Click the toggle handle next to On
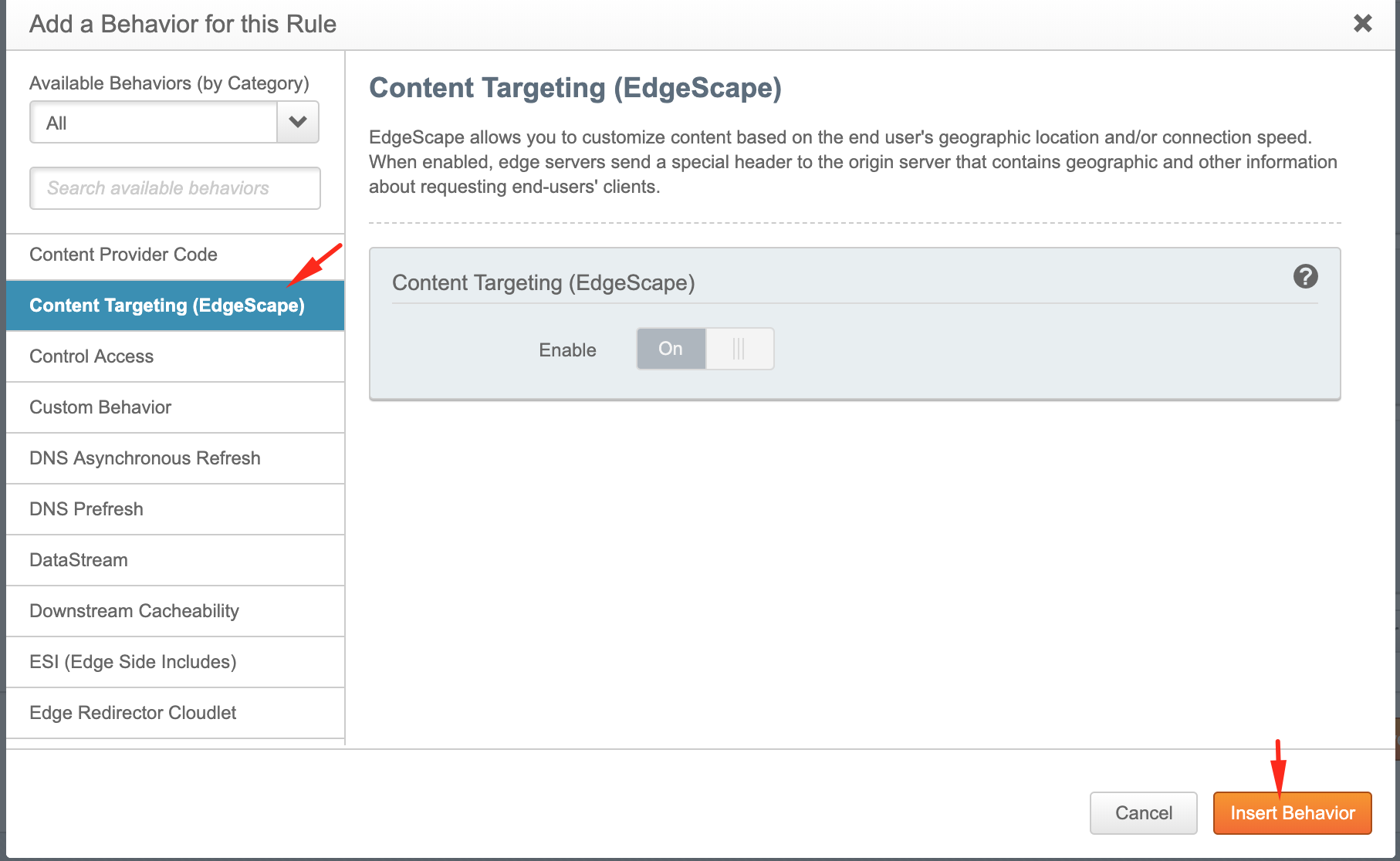1400x861 pixels. click(739, 349)
